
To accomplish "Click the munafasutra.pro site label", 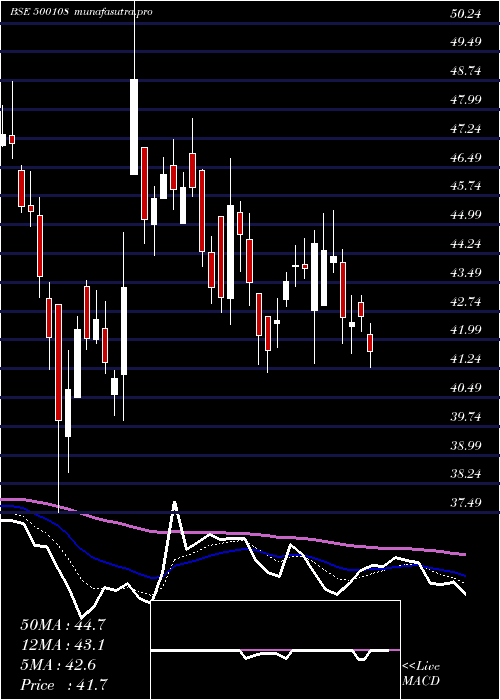I will (x=113, y=12).
